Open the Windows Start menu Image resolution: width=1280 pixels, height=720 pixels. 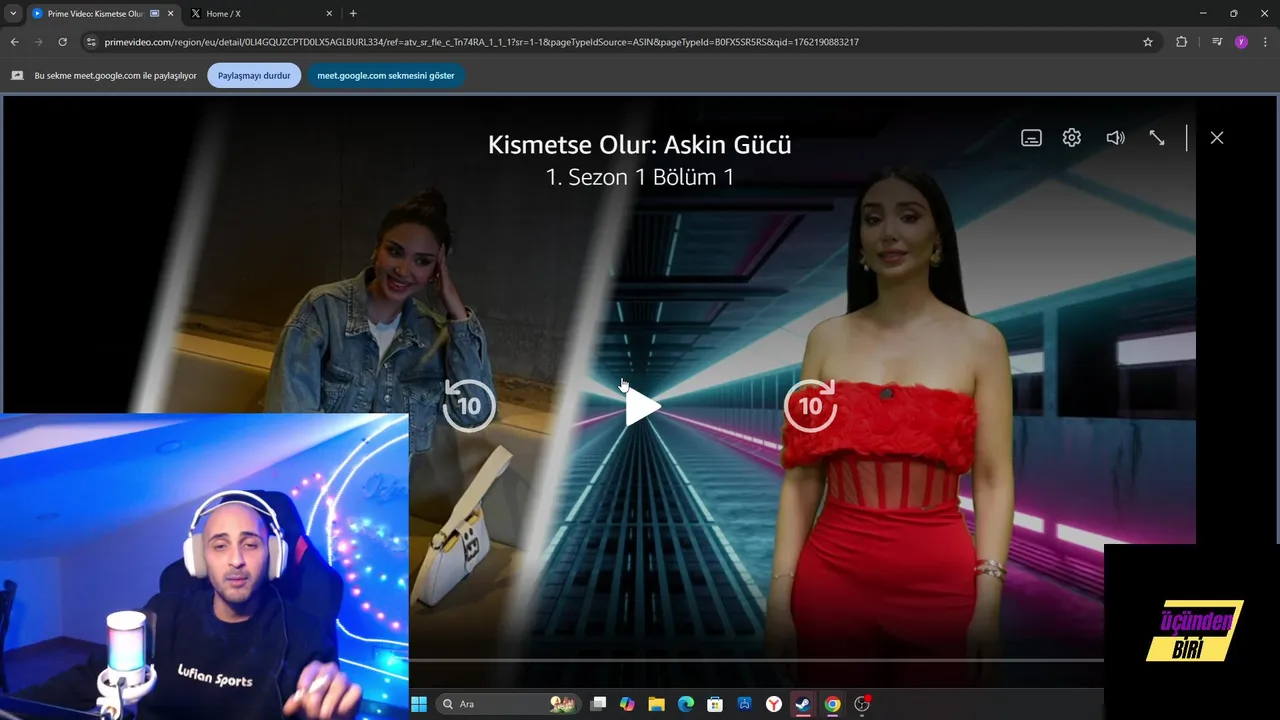(x=418, y=704)
